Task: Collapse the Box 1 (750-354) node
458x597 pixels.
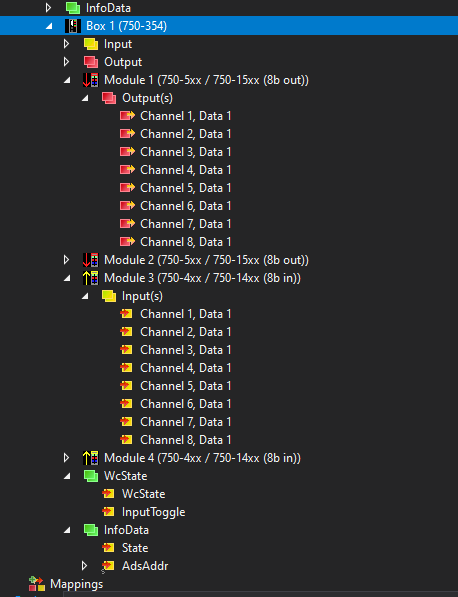Action: (49, 26)
